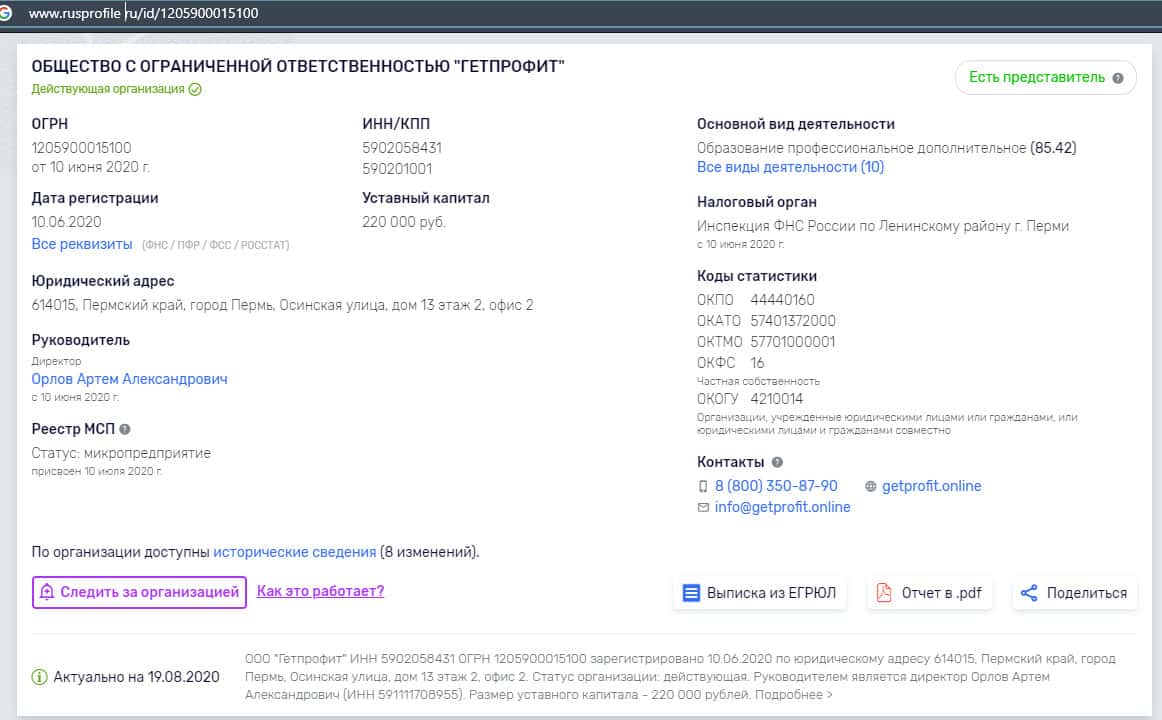Click bell icon in Следить за организацией button
Image resolution: width=1162 pixels, height=720 pixels.
pyautogui.click(x=47, y=592)
